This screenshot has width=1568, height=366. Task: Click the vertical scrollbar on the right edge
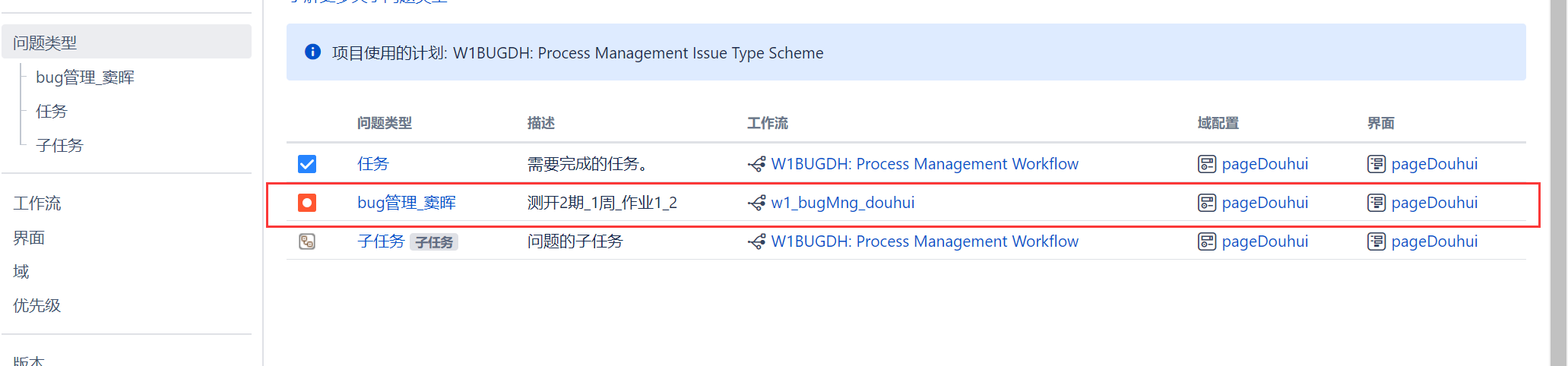click(1557, 183)
